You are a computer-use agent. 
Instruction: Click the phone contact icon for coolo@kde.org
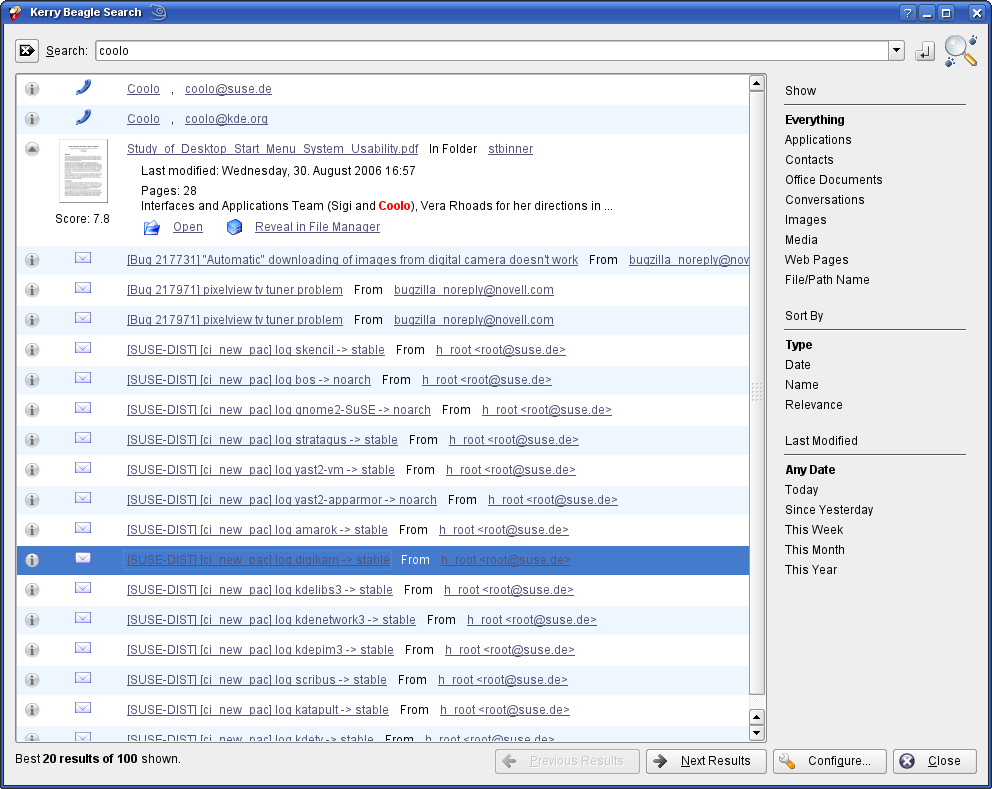coord(83,117)
